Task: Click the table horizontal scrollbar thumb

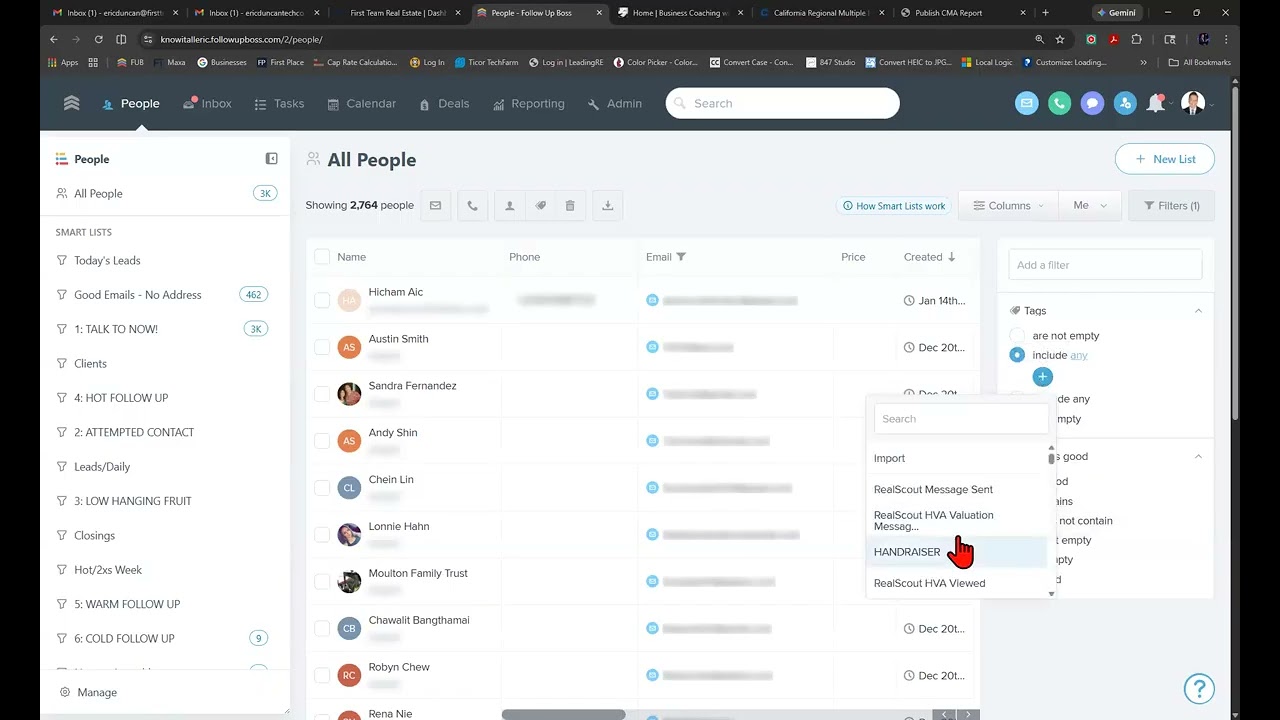Action: [x=563, y=714]
